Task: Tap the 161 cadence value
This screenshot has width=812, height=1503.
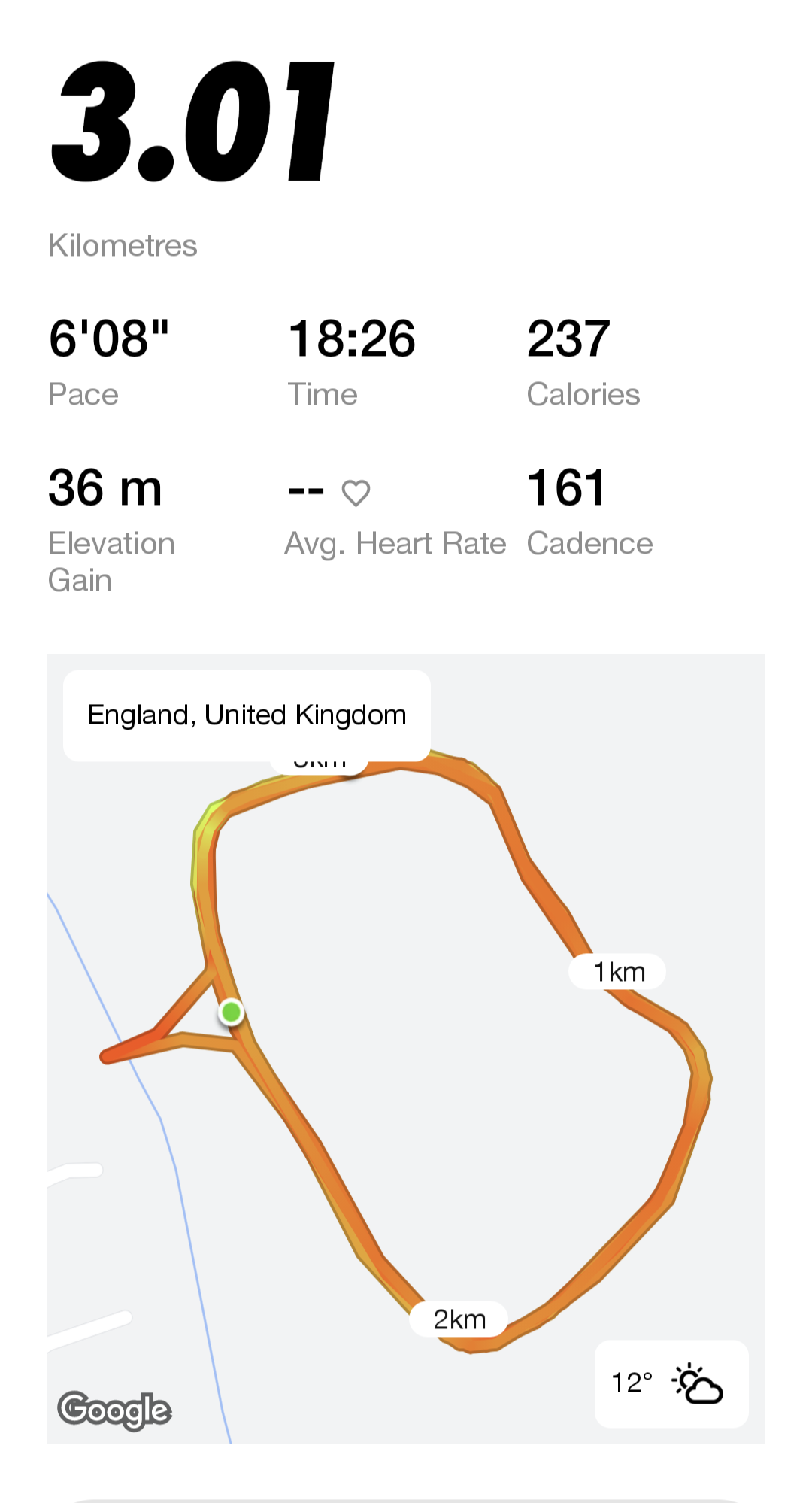Action: (566, 487)
